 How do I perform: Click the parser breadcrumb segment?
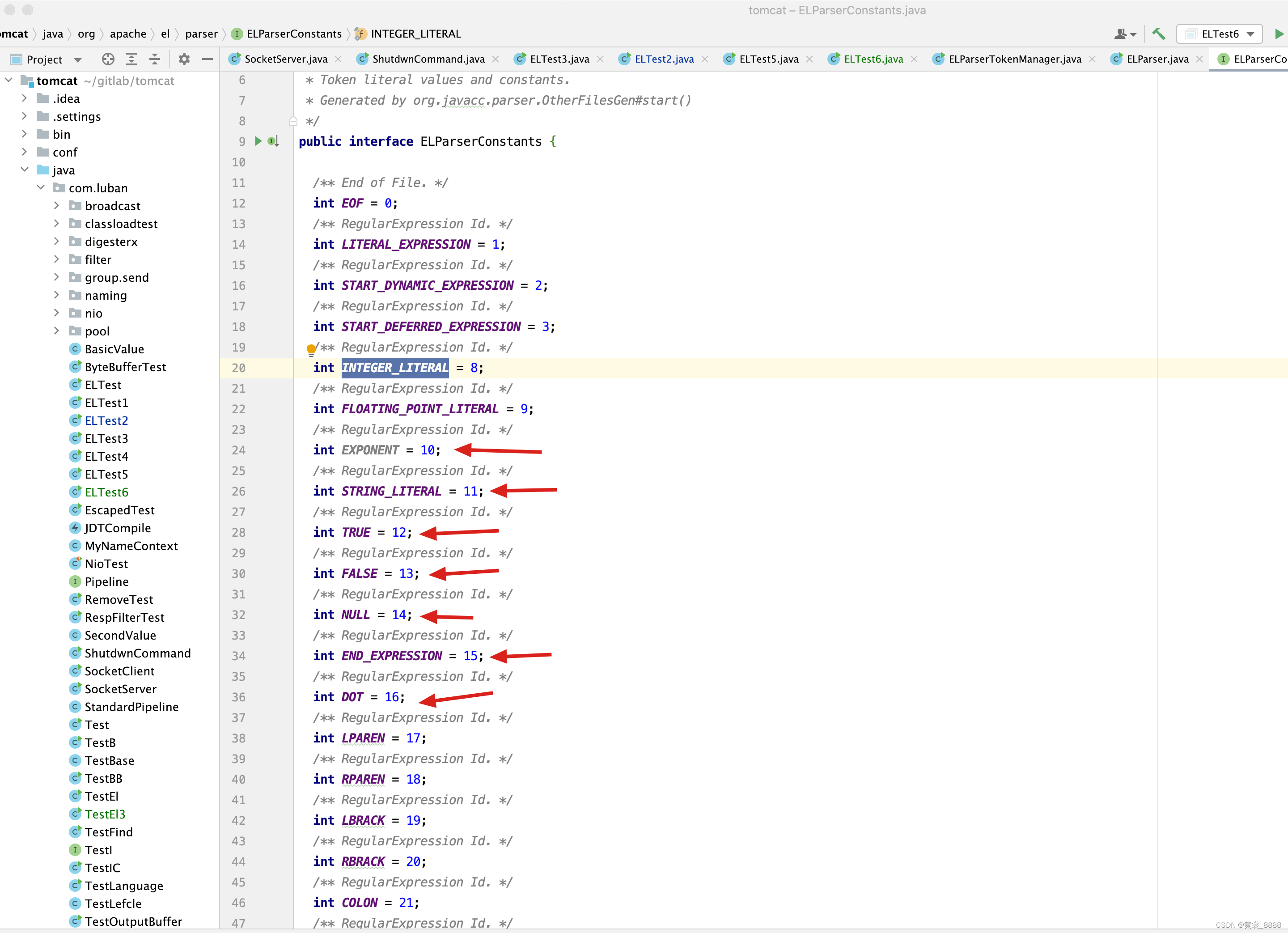[201, 34]
